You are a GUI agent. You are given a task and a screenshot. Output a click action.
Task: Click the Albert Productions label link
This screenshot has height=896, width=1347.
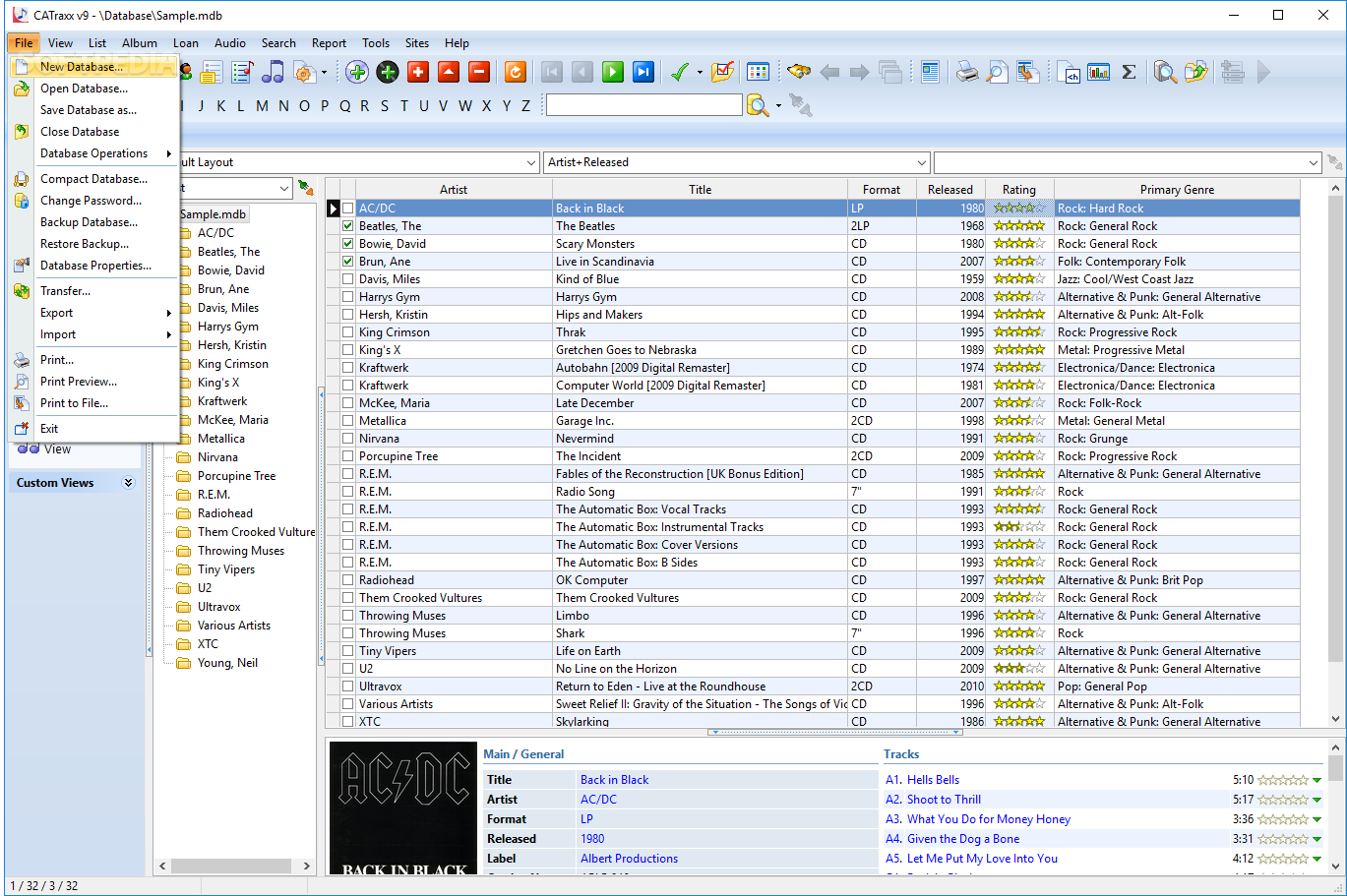pos(629,859)
